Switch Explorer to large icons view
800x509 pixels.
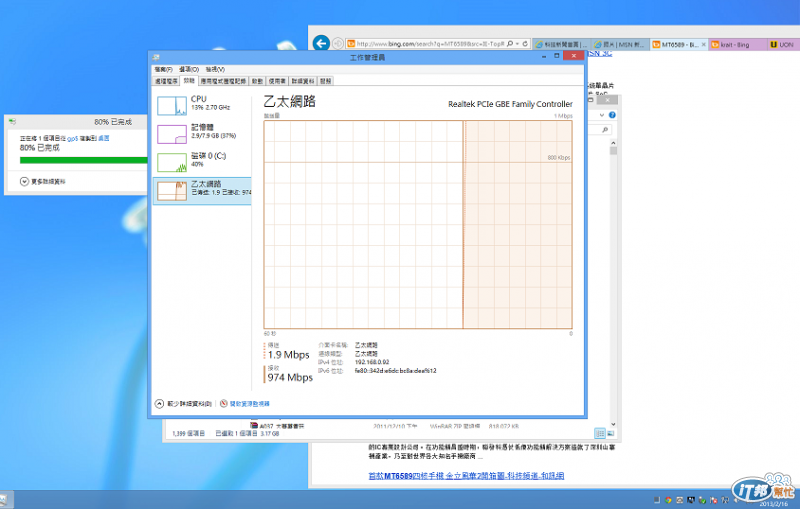[611, 434]
